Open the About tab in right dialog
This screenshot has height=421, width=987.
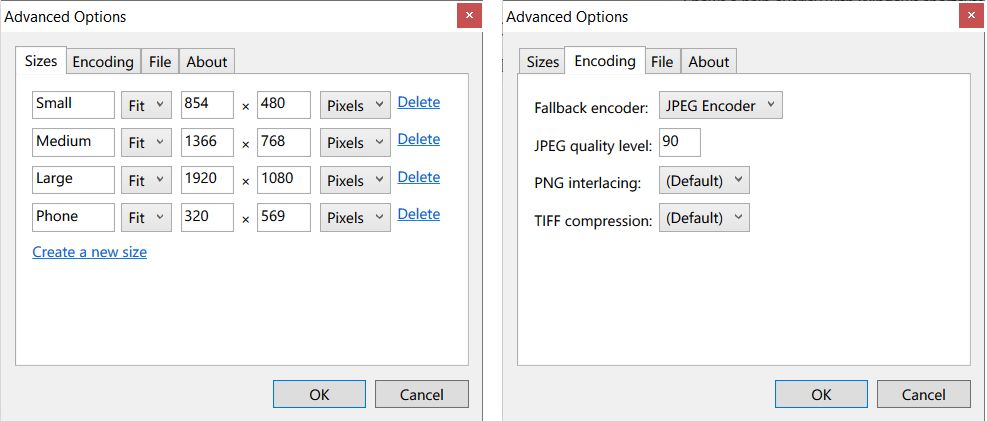pyautogui.click(x=709, y=62)
